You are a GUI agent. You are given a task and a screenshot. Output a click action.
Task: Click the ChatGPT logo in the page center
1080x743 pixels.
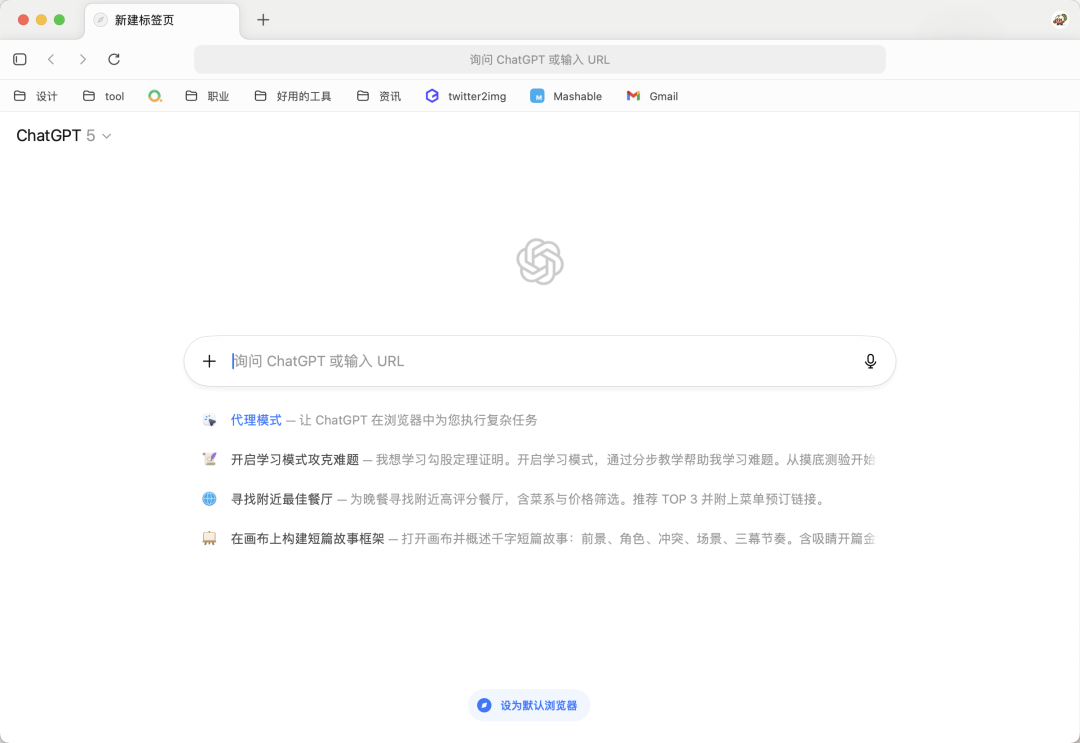point(540,262)
